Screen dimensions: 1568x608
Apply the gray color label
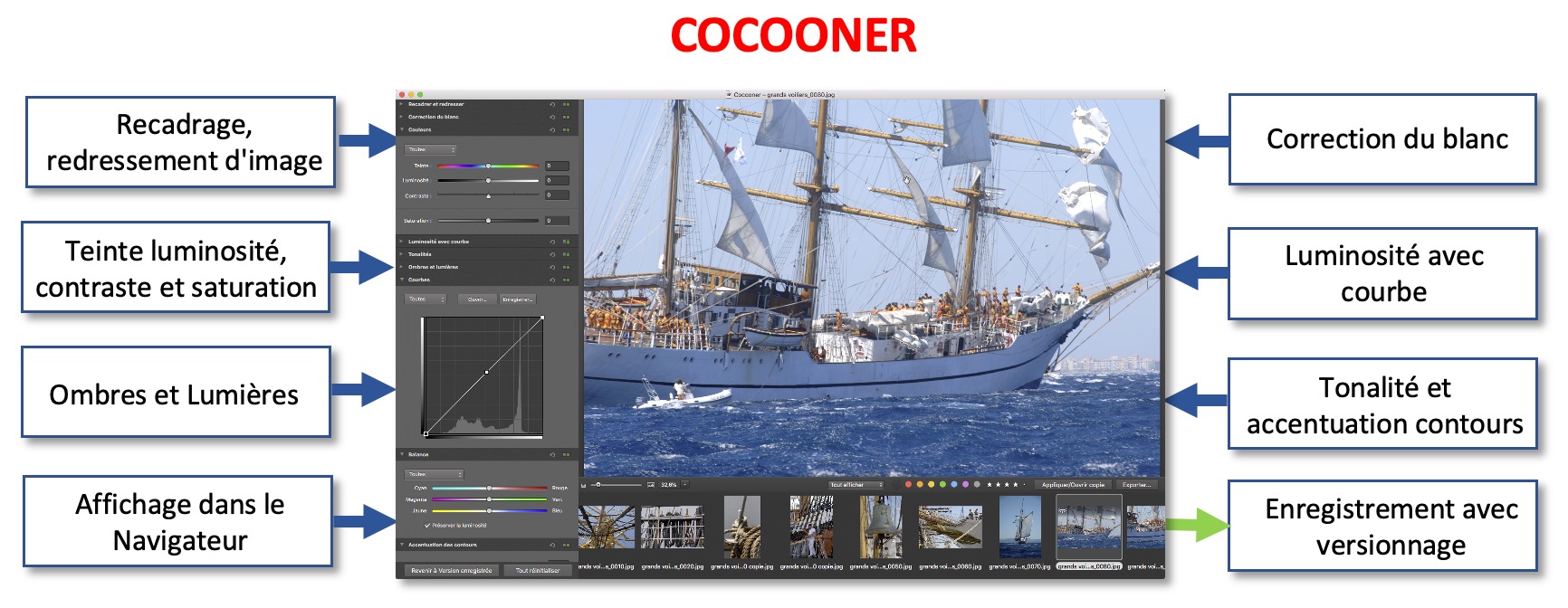[977, 484]
